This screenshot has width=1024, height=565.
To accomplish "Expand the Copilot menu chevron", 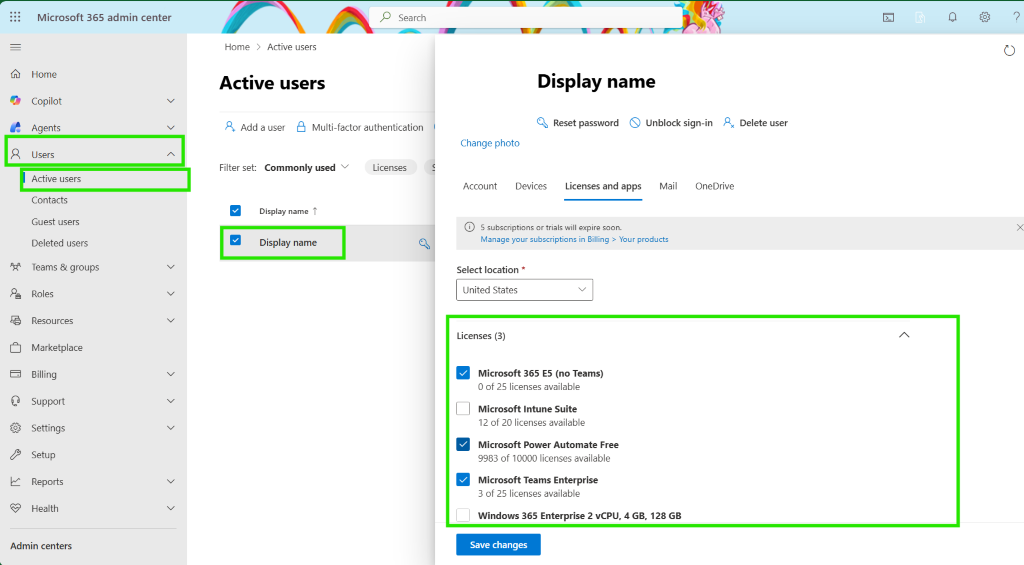I will (170, 101).
